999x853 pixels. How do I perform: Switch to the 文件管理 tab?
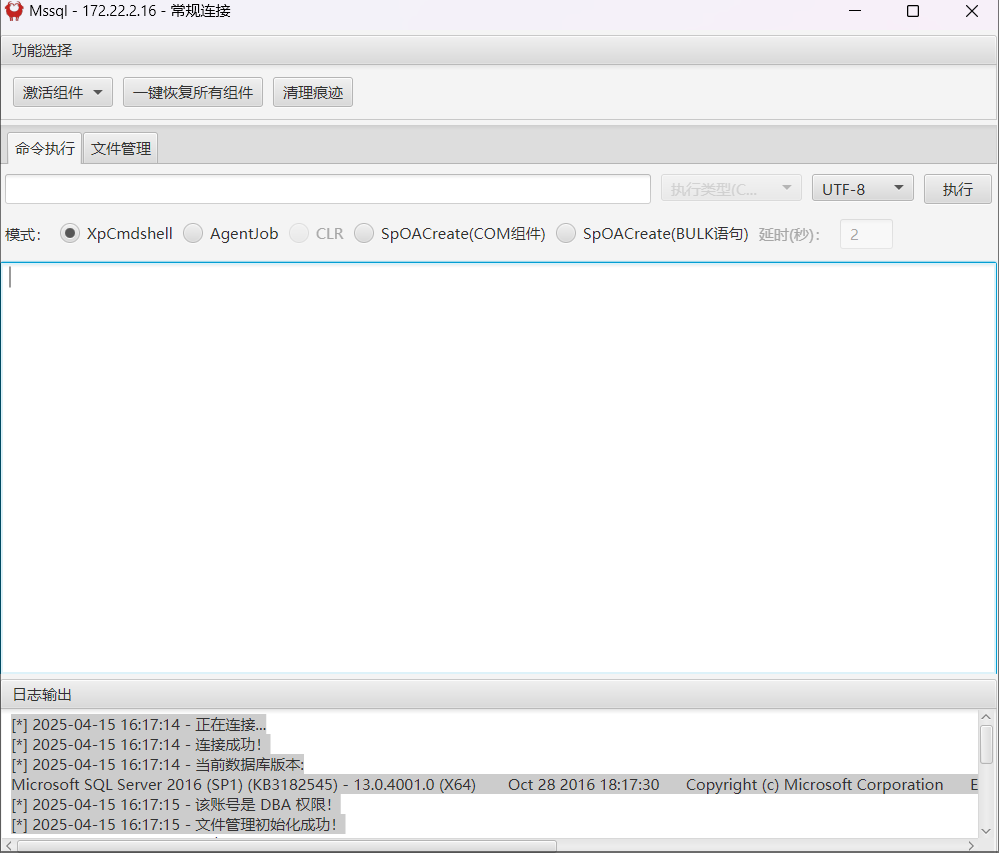click(120, 148)
